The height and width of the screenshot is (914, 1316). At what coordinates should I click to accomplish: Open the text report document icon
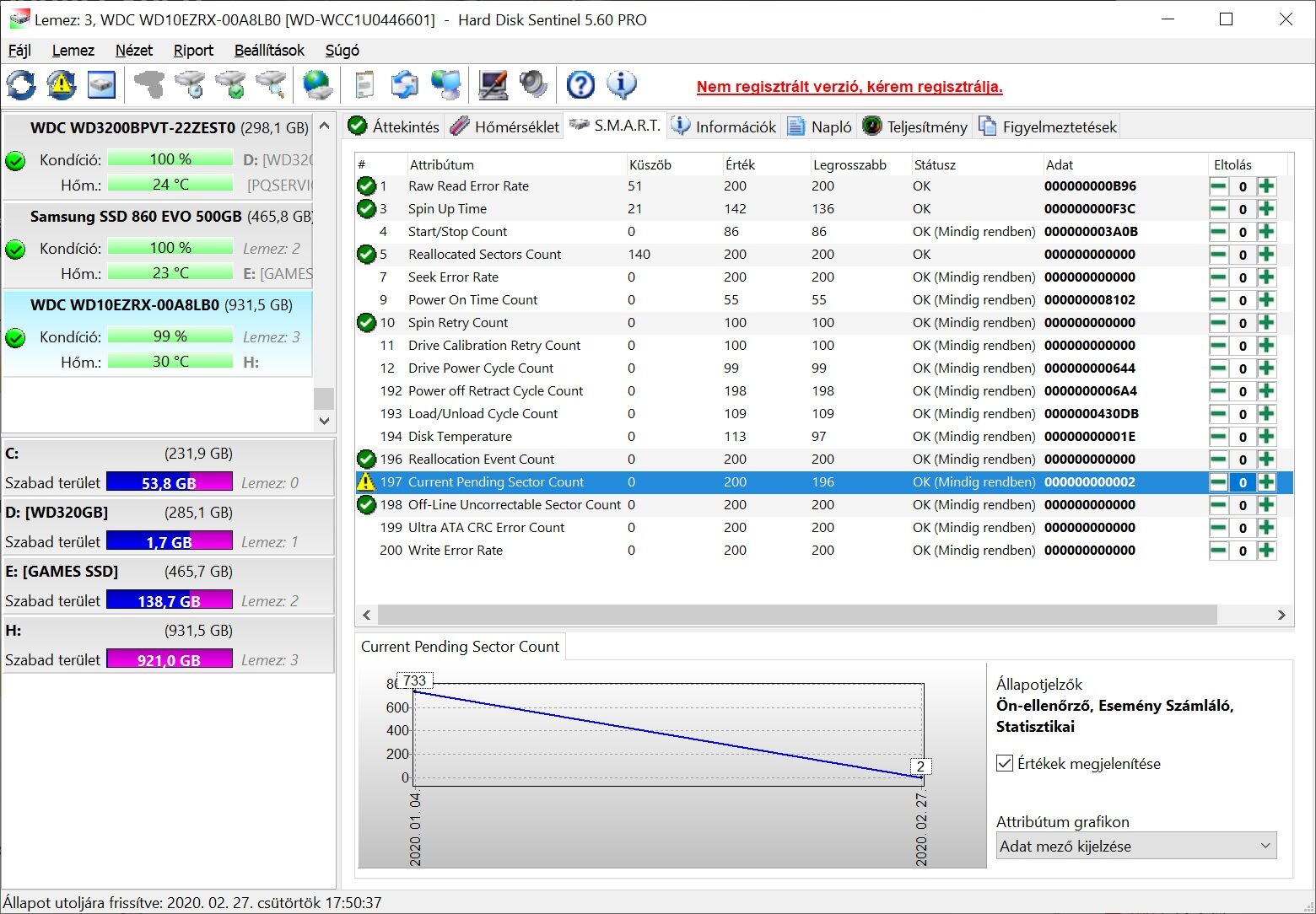pos(364,84)
